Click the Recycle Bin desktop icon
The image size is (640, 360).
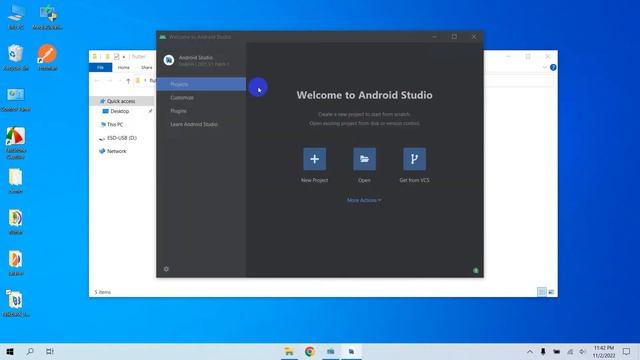click(x=16, y=58)
